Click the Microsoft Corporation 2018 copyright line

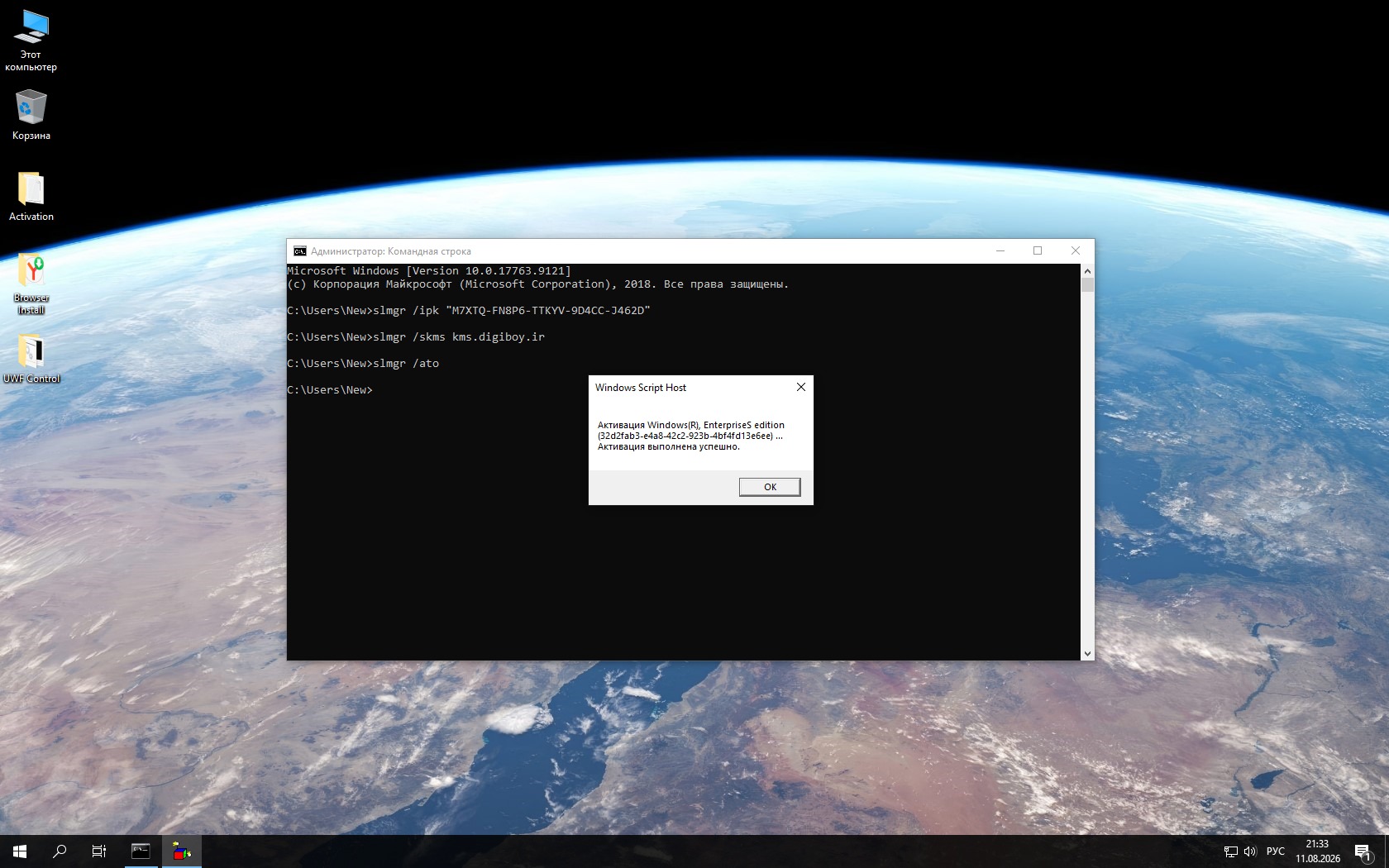pyautogui.click(x=538, y=284)
